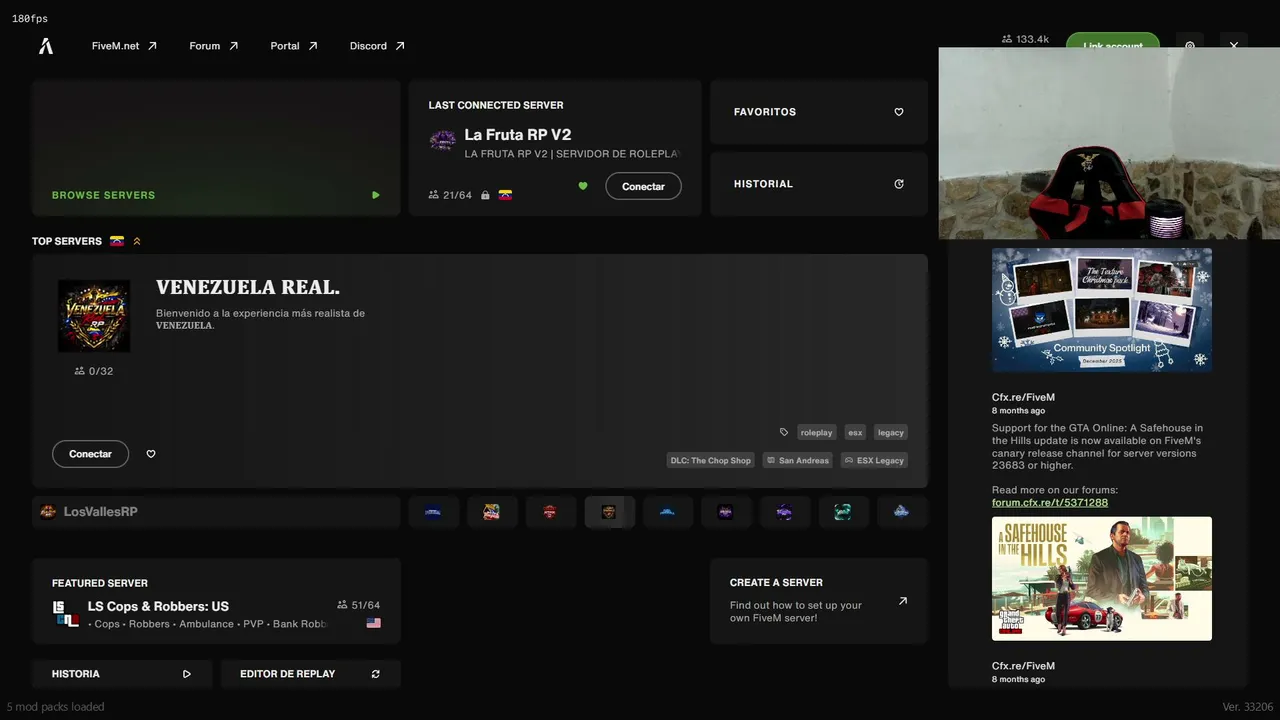Open the FiveM.net external link
Screen dimensions: 1280x720
coord(124,46)
